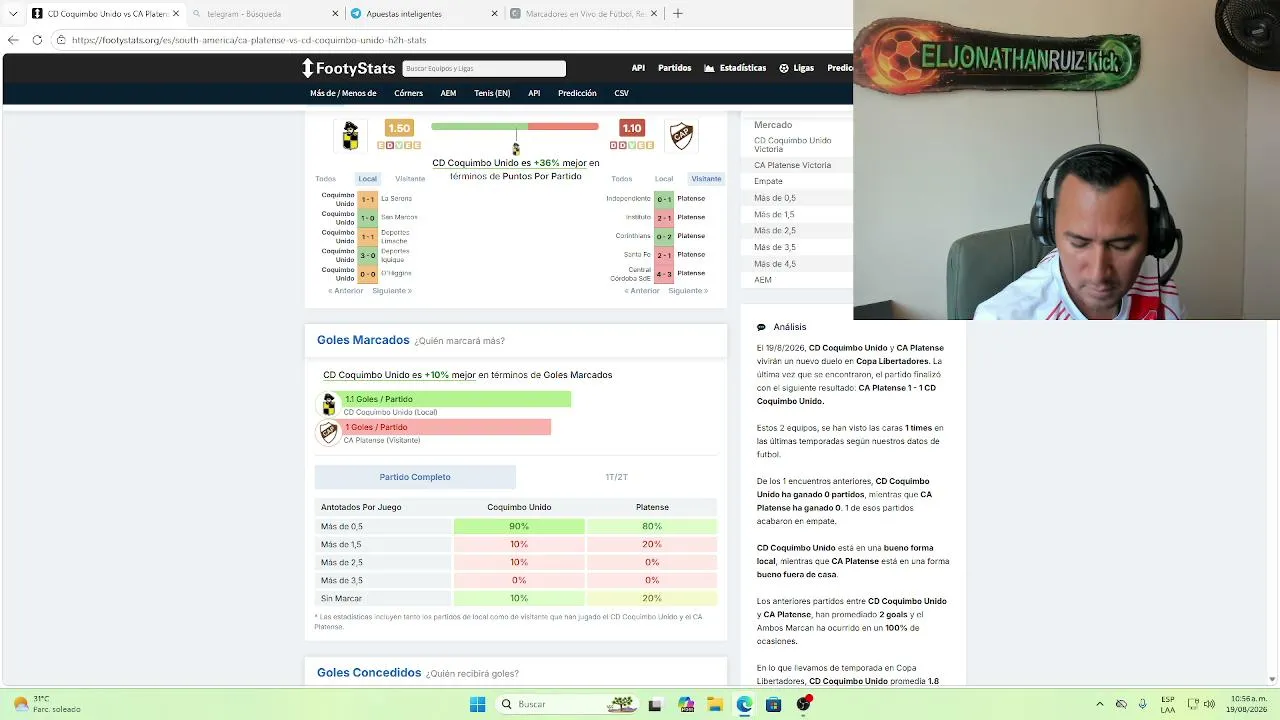Open the browser tab search dropdown
The image size is (1280, 720).
coord(13,14)
